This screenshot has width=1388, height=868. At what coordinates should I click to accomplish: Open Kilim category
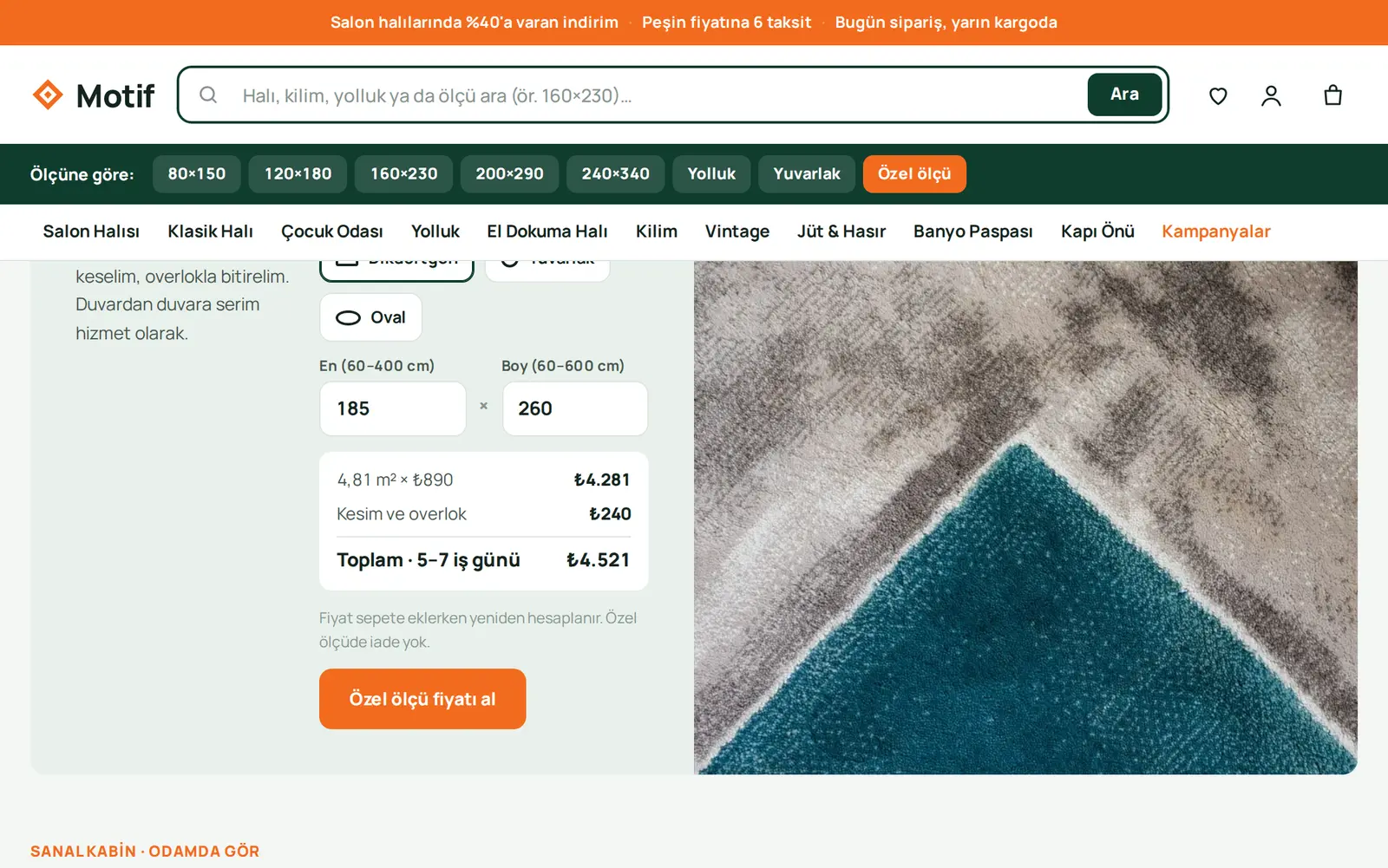[657, 232]
